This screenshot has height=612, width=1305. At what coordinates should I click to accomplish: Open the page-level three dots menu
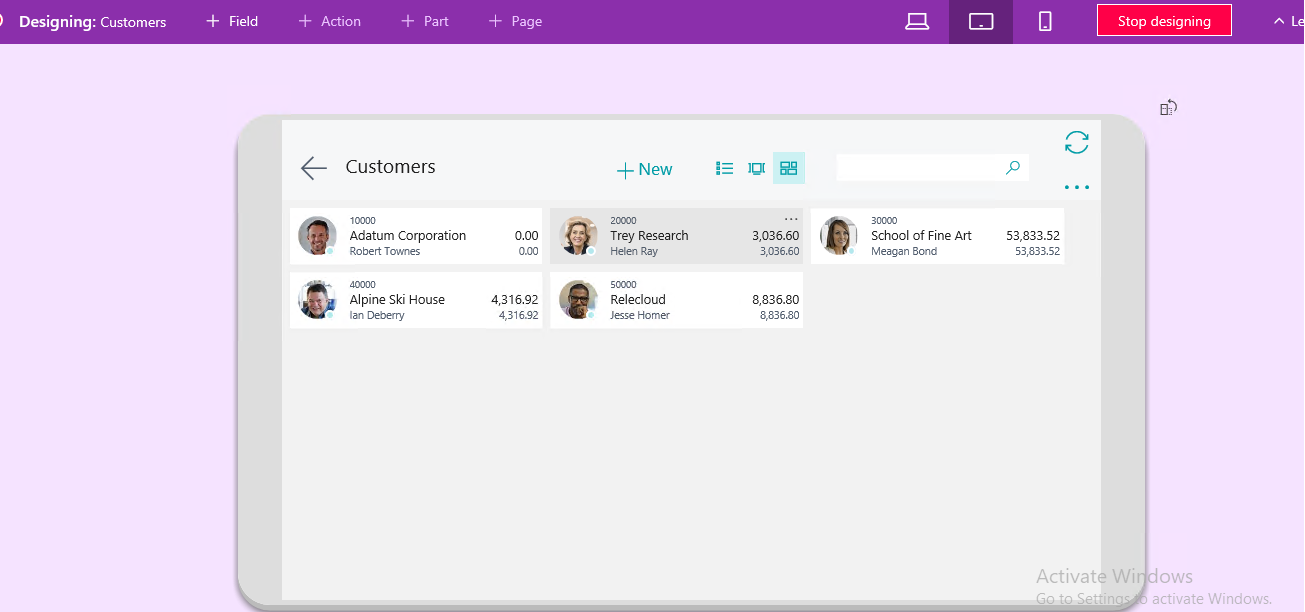(1076, 187)
